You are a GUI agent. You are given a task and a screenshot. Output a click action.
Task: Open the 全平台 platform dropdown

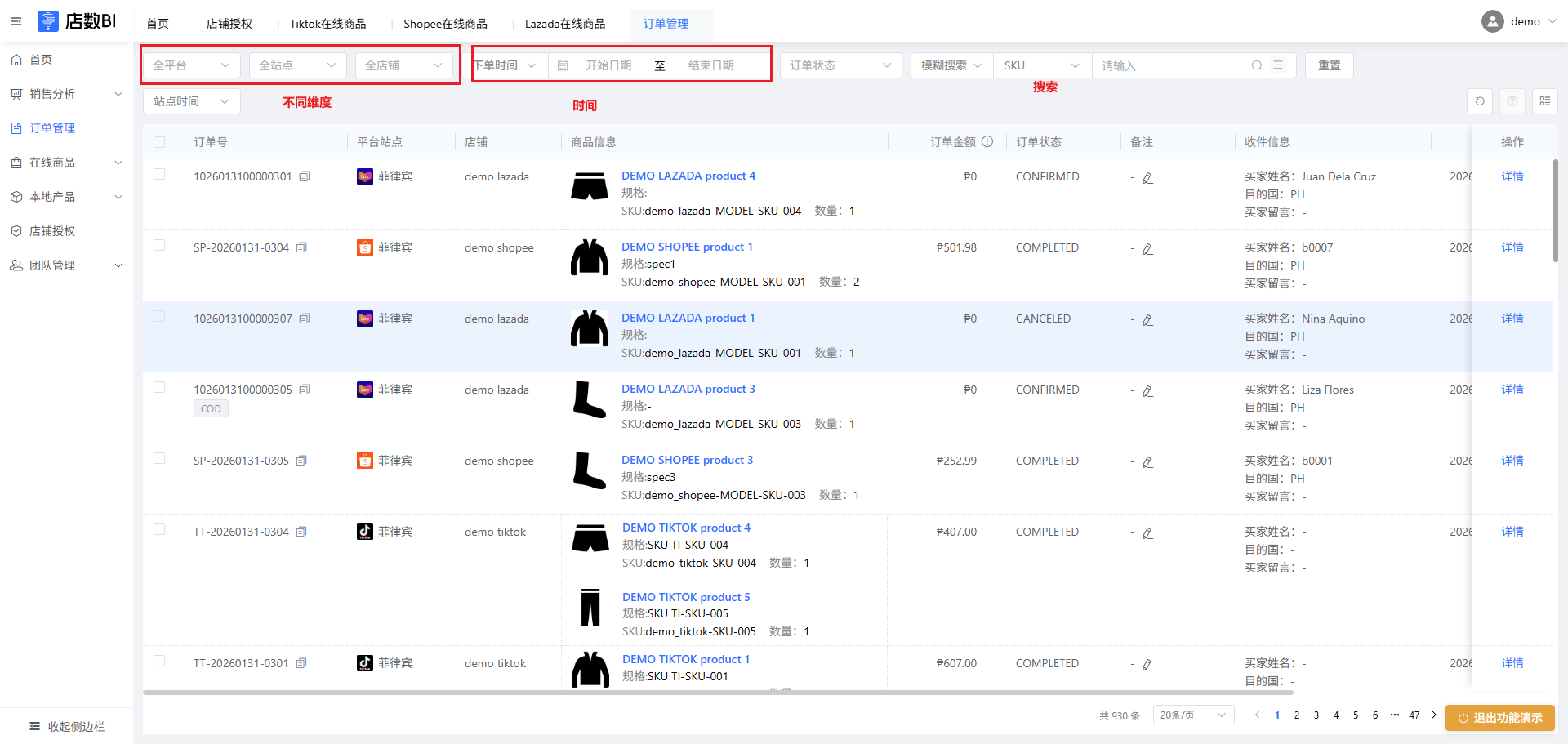(191, 65)
